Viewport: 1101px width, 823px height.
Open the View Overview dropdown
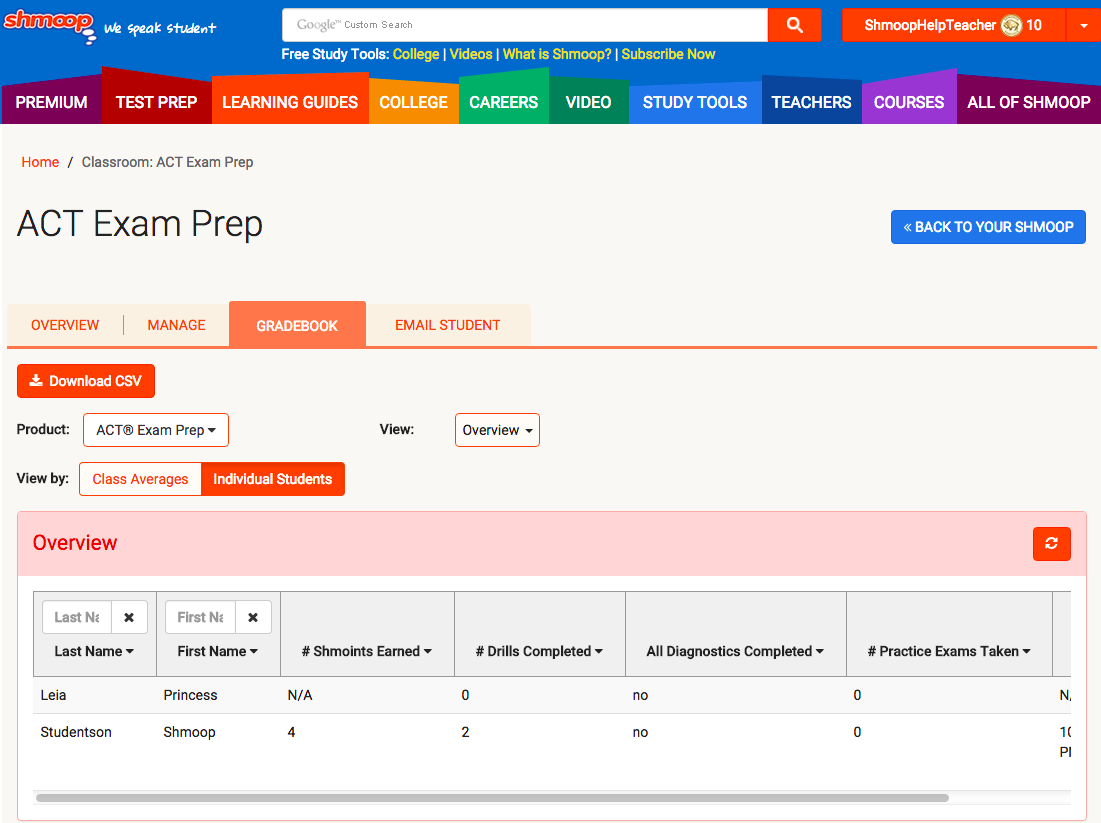point(497,430)
